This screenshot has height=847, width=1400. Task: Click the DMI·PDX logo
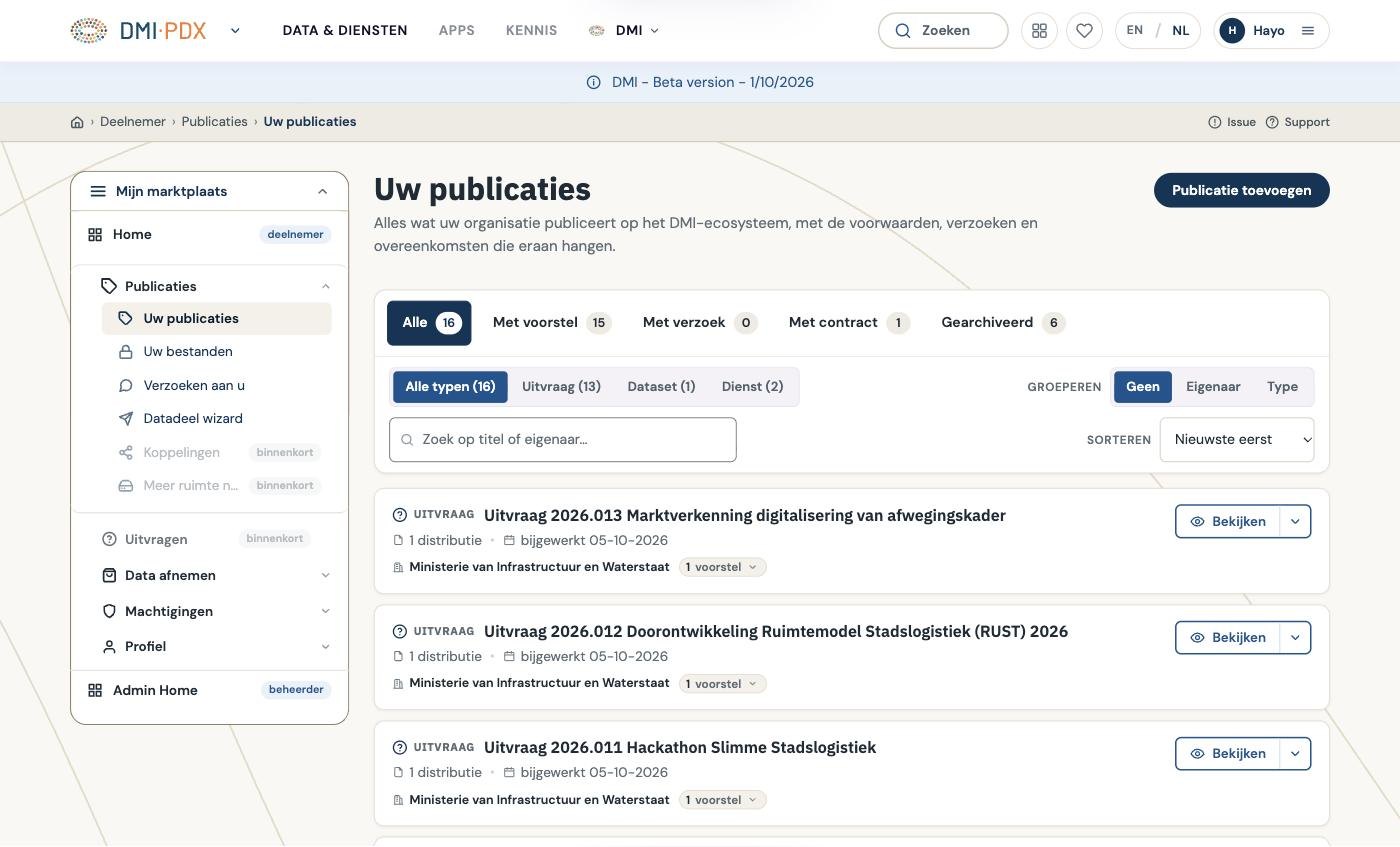tap(139, 30)
